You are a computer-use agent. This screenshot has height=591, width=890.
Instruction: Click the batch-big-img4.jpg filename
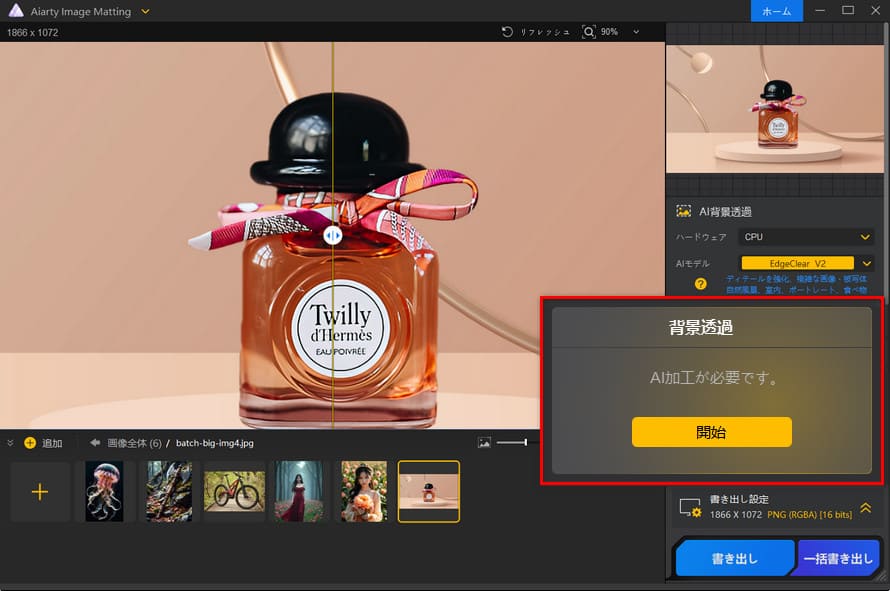(215, 443)
